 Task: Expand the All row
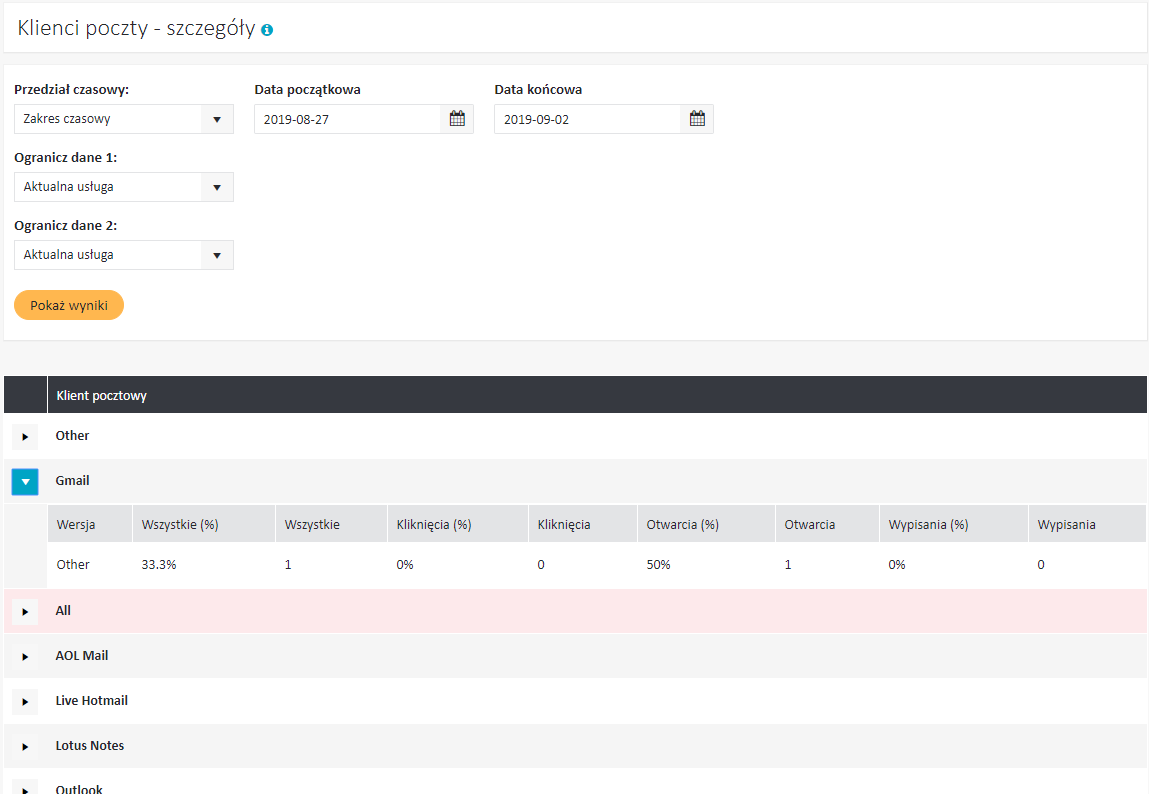[x=25, y=612]
